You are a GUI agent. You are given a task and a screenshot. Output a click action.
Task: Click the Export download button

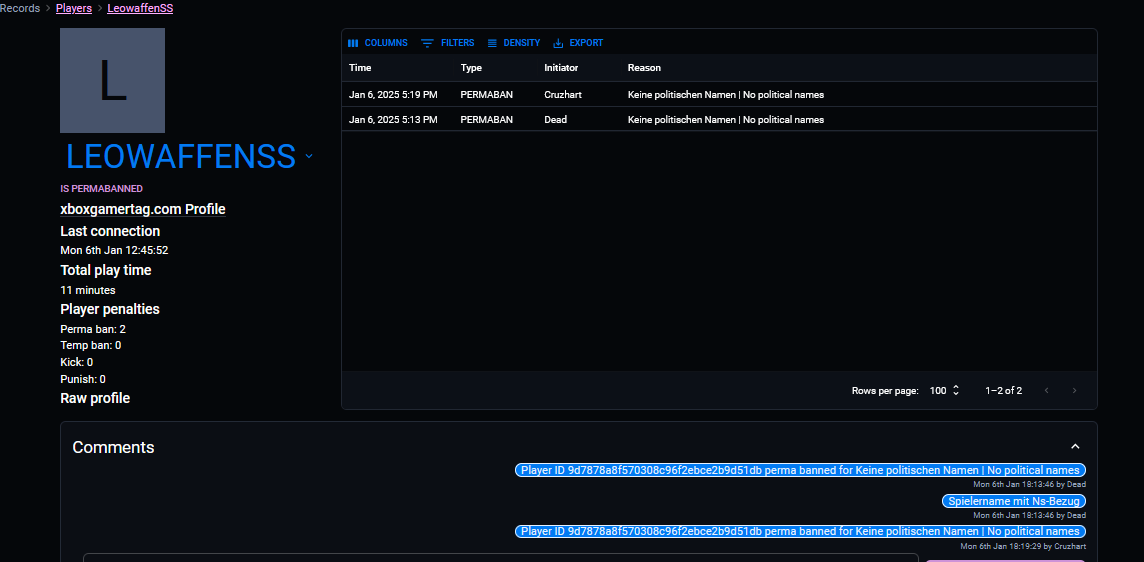tap(578, 43)
